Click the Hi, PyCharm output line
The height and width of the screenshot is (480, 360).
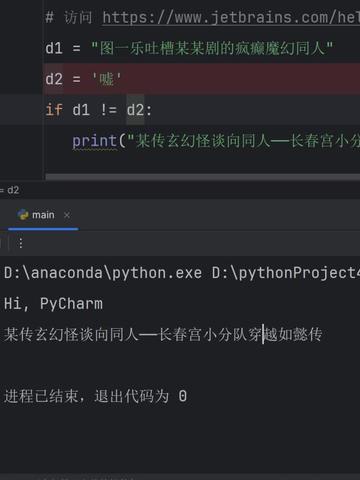[53, 304]
